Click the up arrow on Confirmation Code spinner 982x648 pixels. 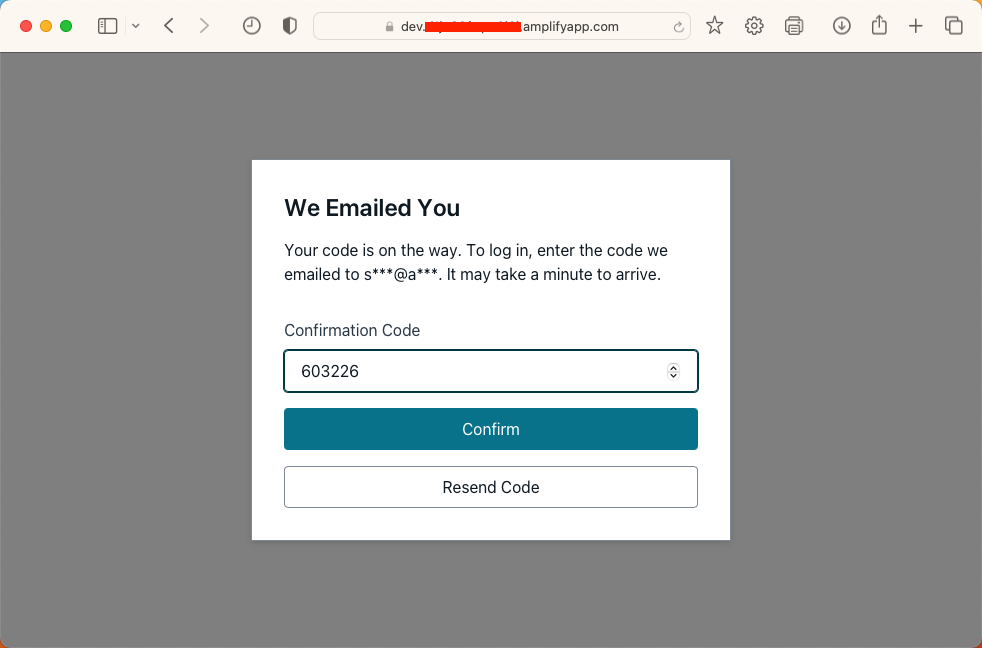tap(675, 366)
